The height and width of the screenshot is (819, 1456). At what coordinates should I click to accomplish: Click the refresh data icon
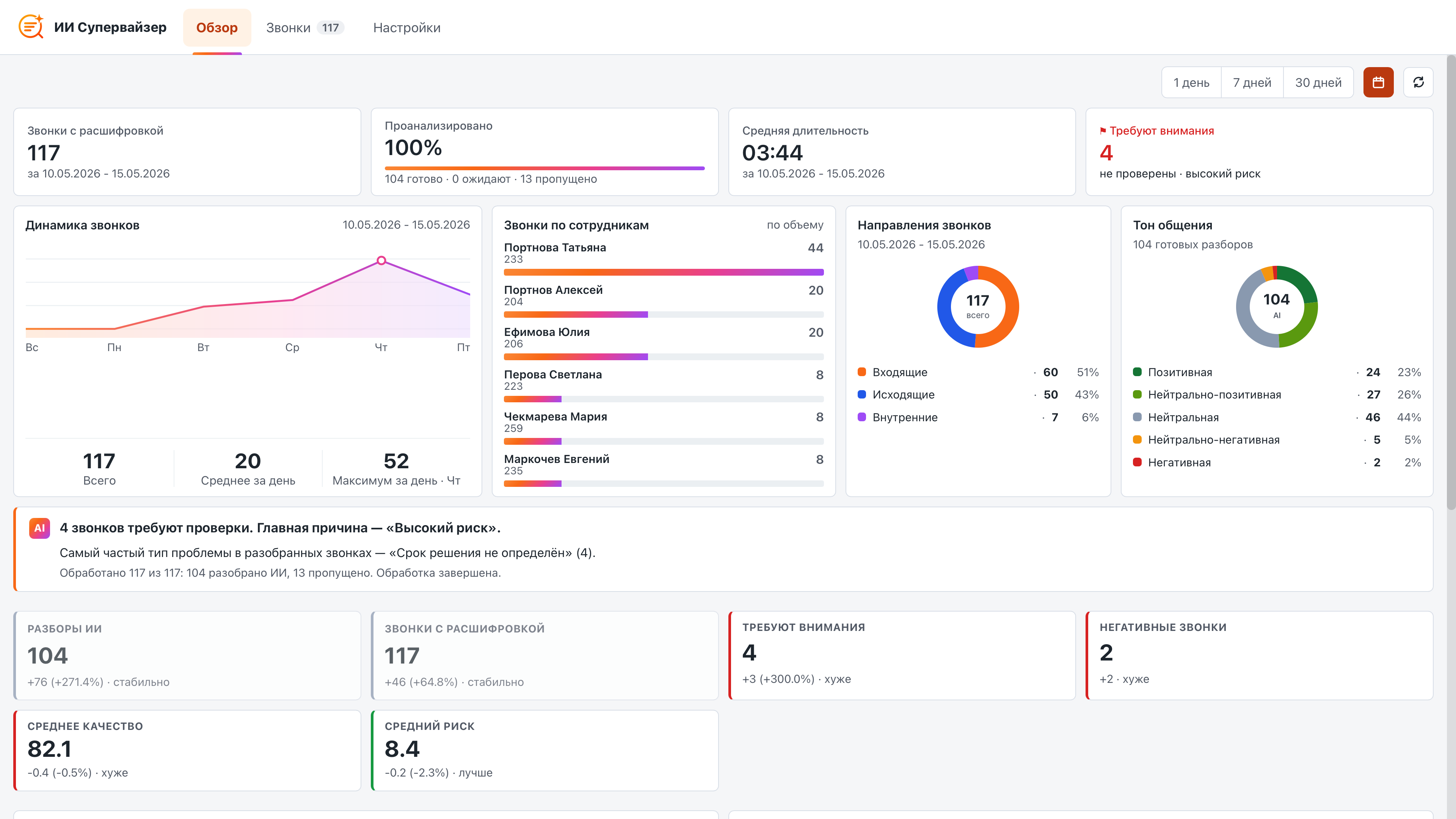1418,83
